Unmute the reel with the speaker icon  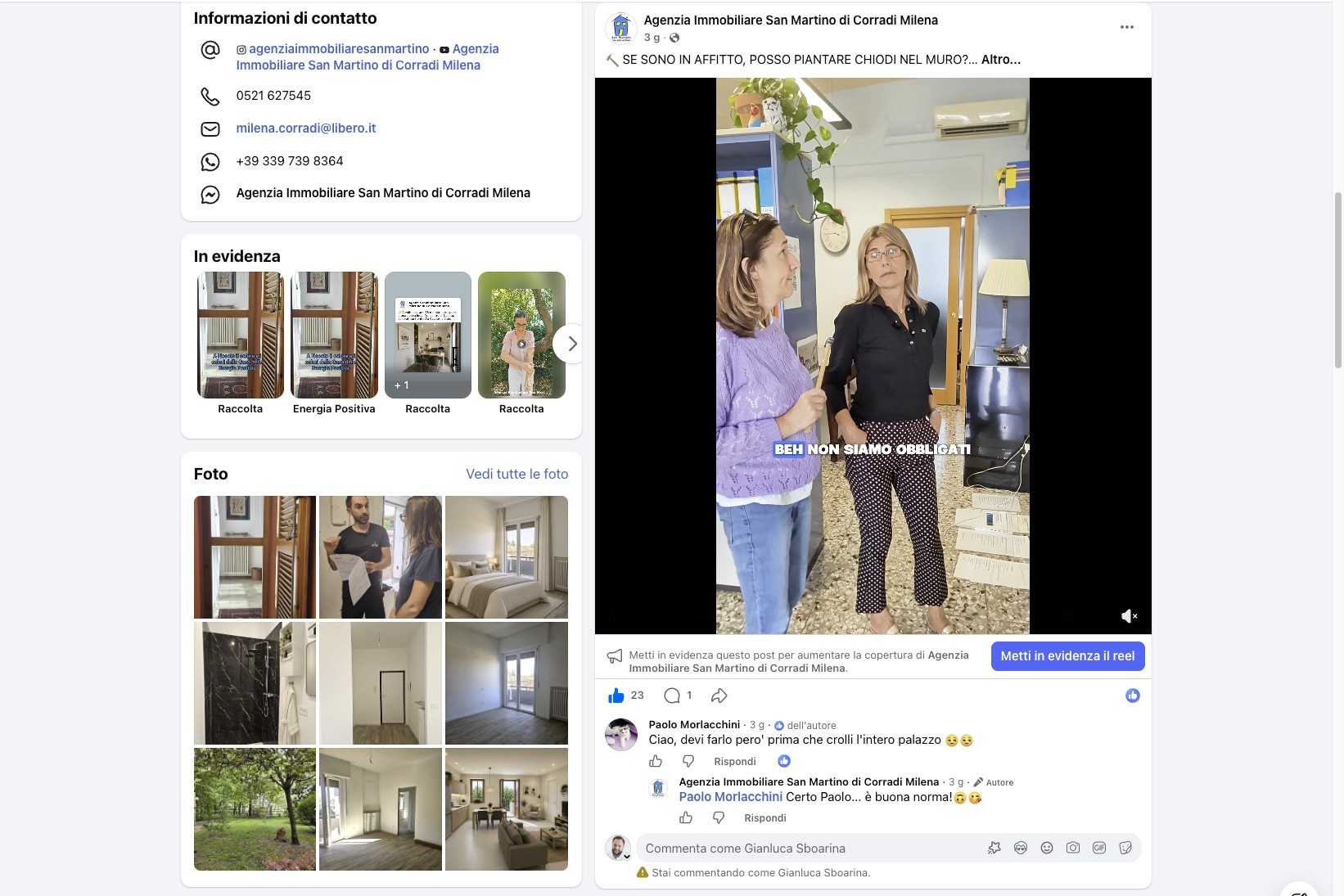pos(1129,616)
